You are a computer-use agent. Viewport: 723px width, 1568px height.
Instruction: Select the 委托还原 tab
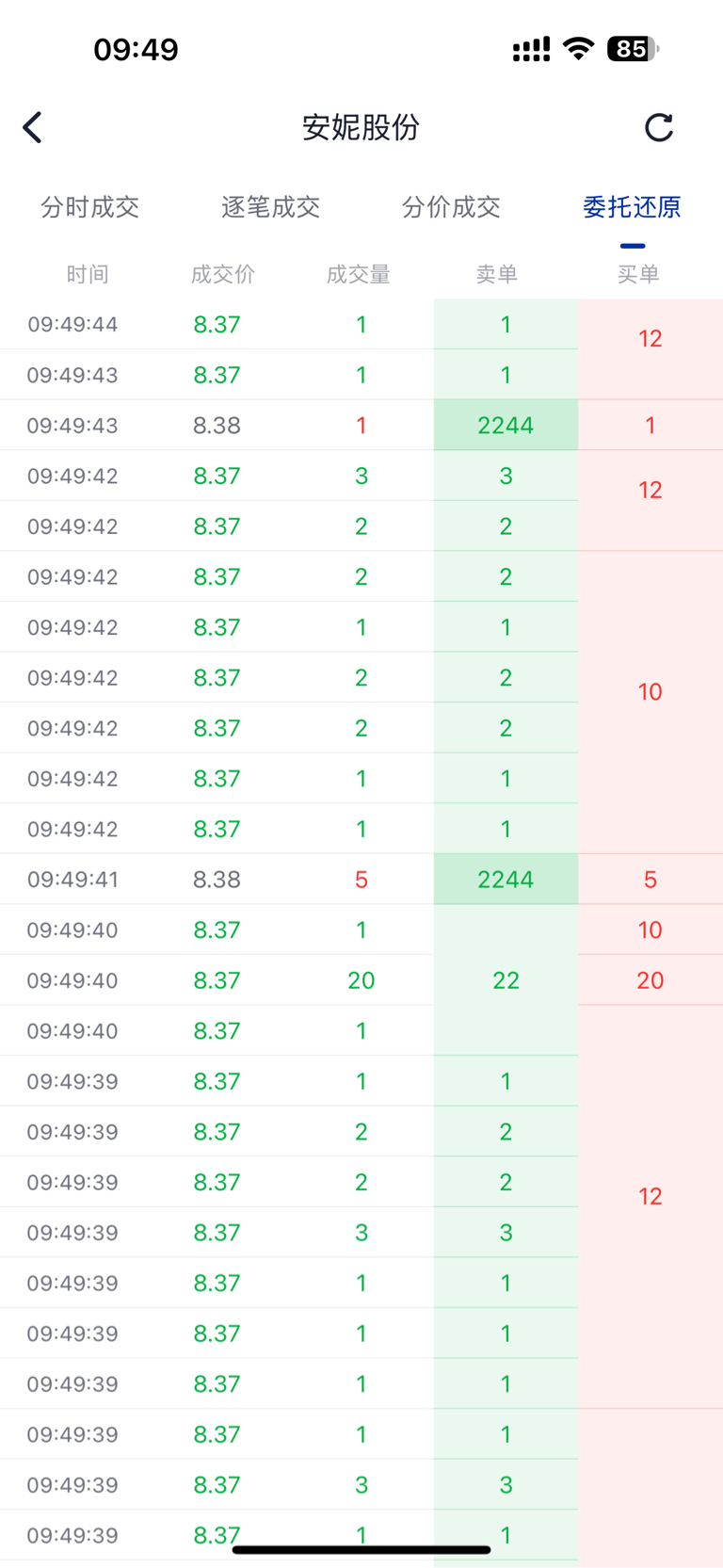(632, 207)
